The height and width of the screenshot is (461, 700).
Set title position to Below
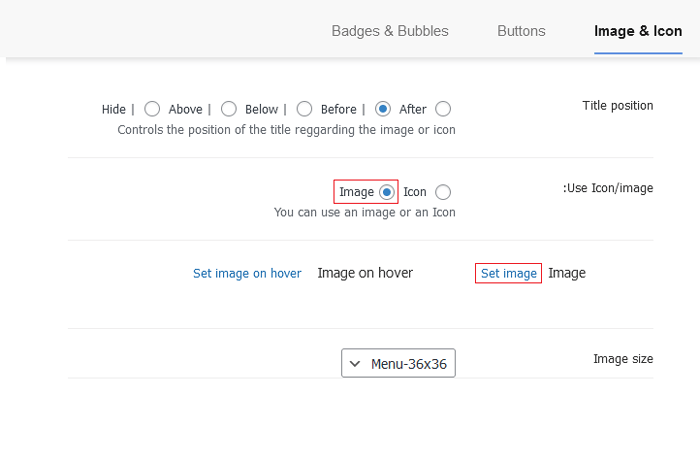tap(302, 109)
